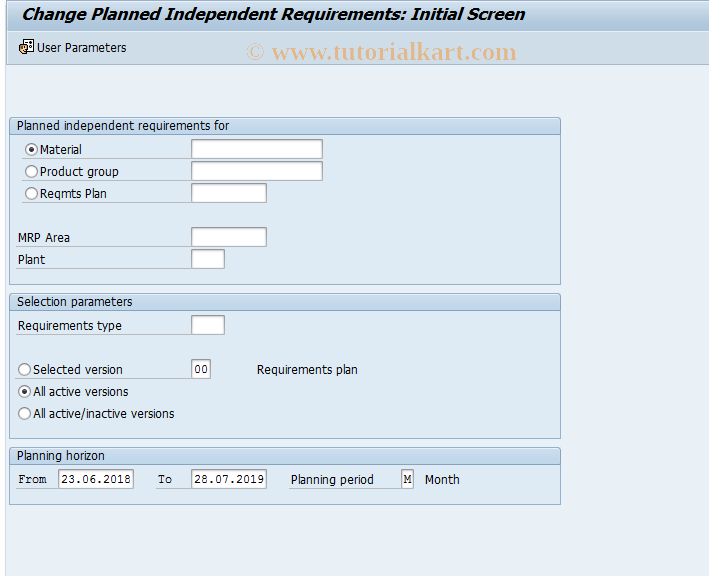Click the Planning period field showing M
The height and width of the screenshot is (576, 709).
coord(407,479)
